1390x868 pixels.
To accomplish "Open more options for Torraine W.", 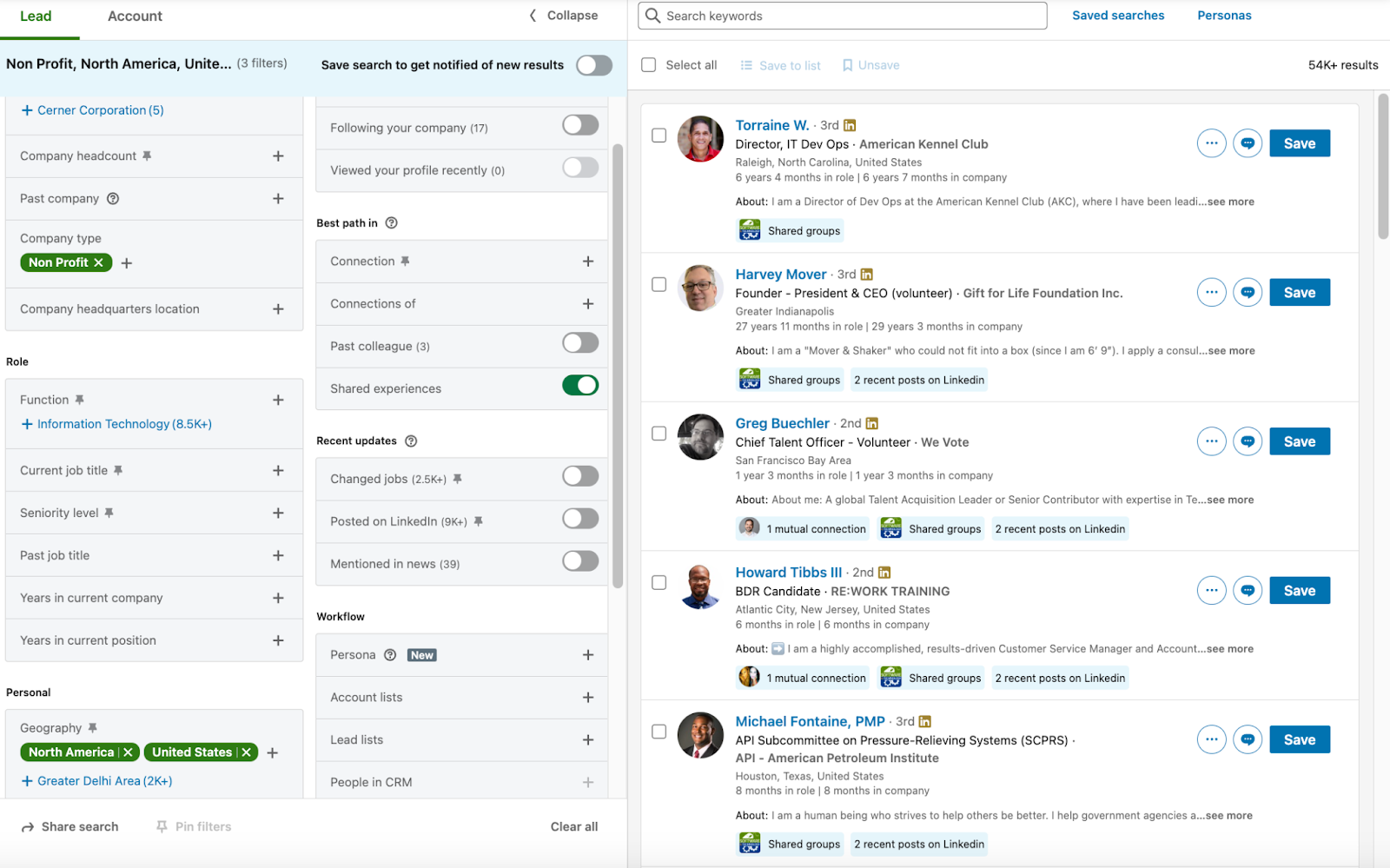I will [1211, 143].
